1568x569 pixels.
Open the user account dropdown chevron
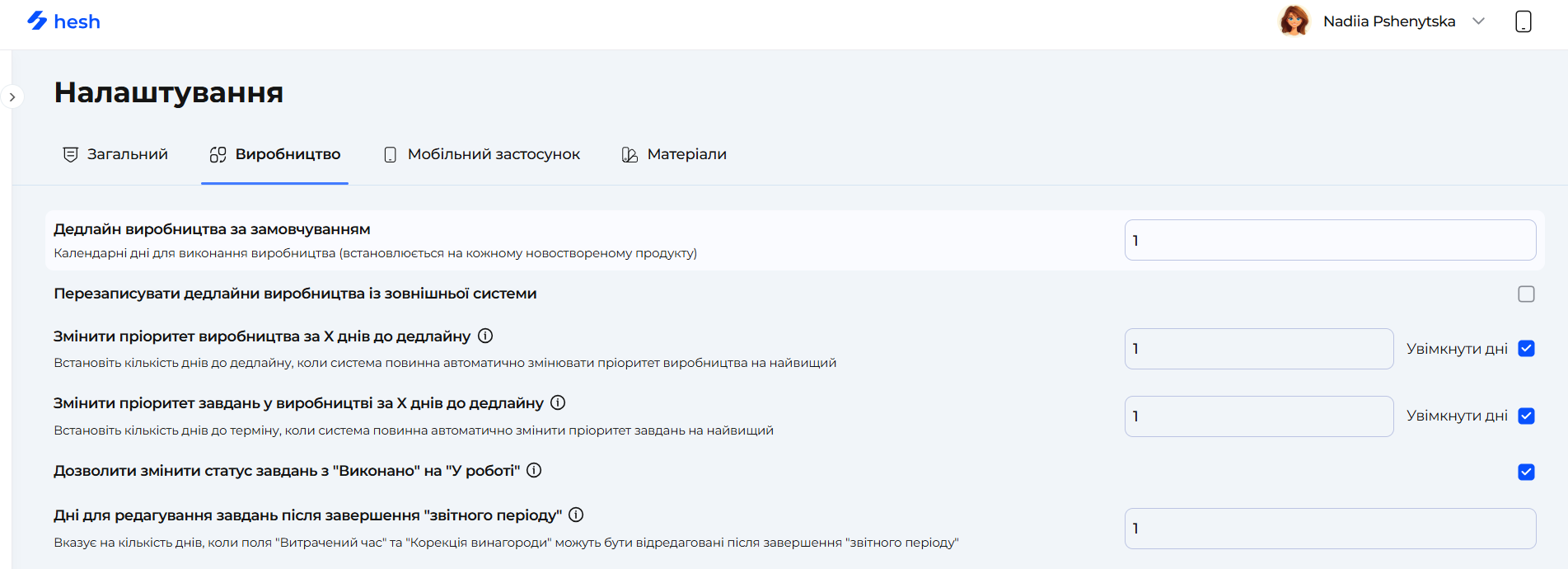[x=1478, y=21]
